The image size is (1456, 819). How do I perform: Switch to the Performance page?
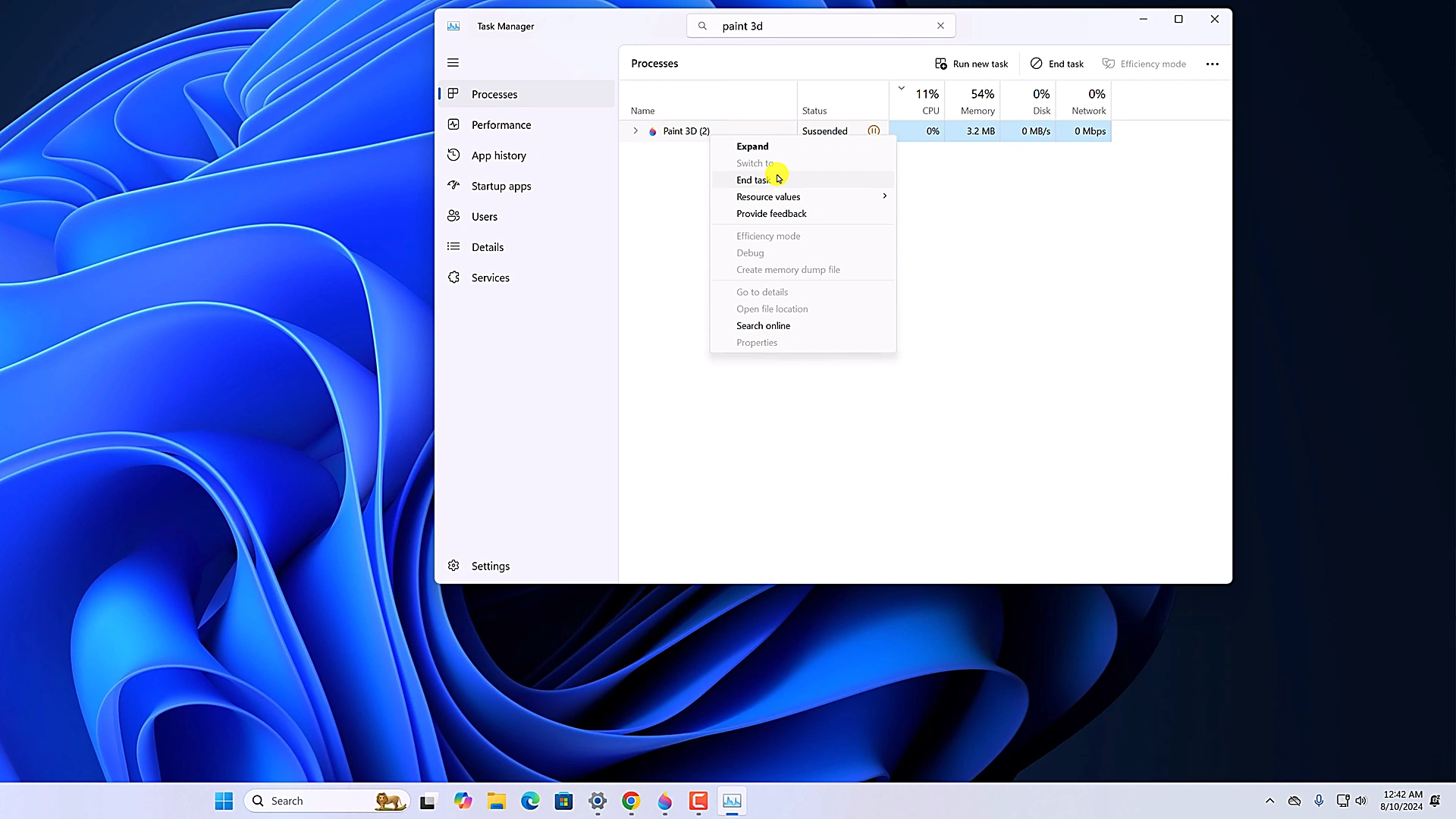click(526, 124)
